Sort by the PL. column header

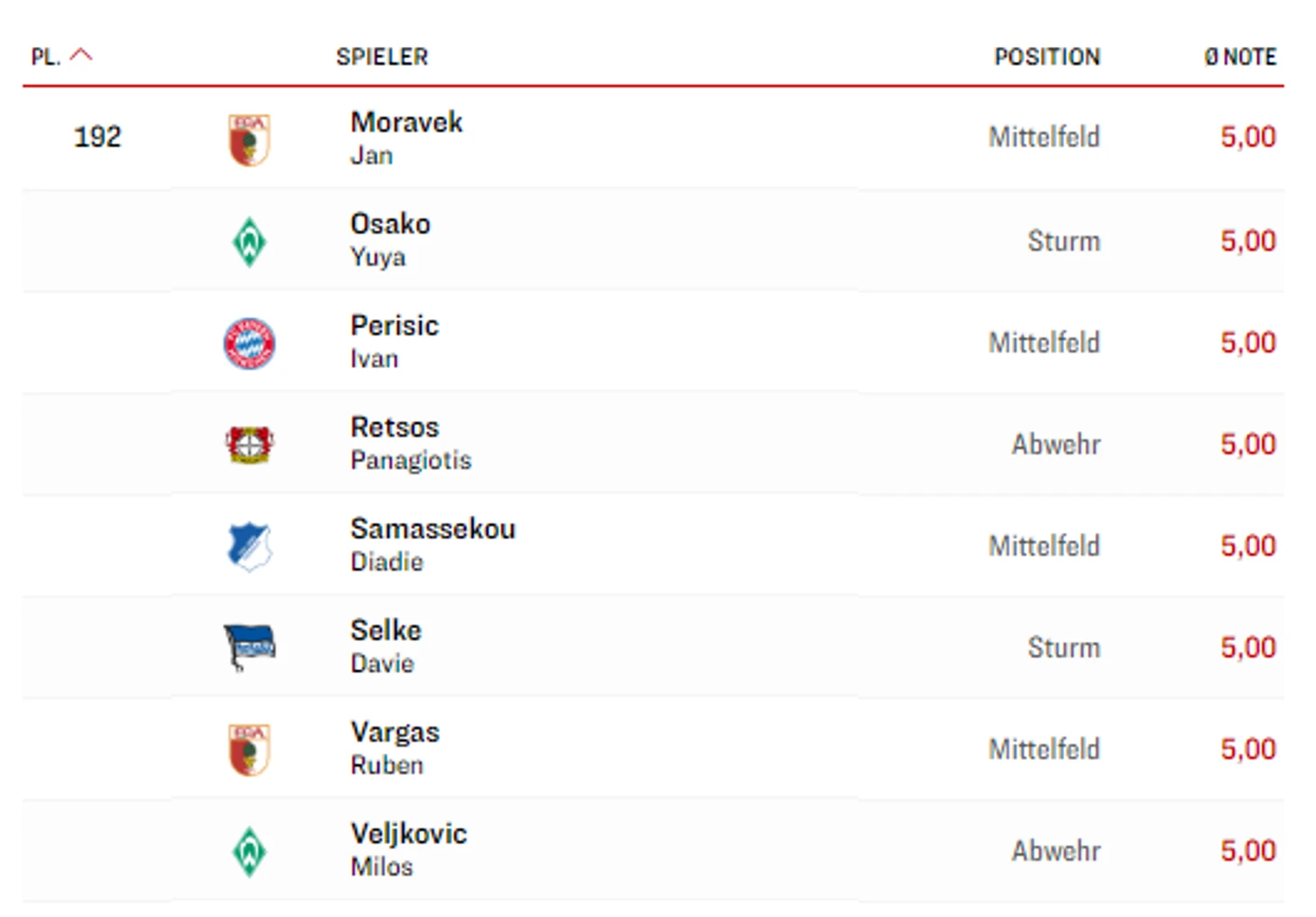click(x=45, y=57)
